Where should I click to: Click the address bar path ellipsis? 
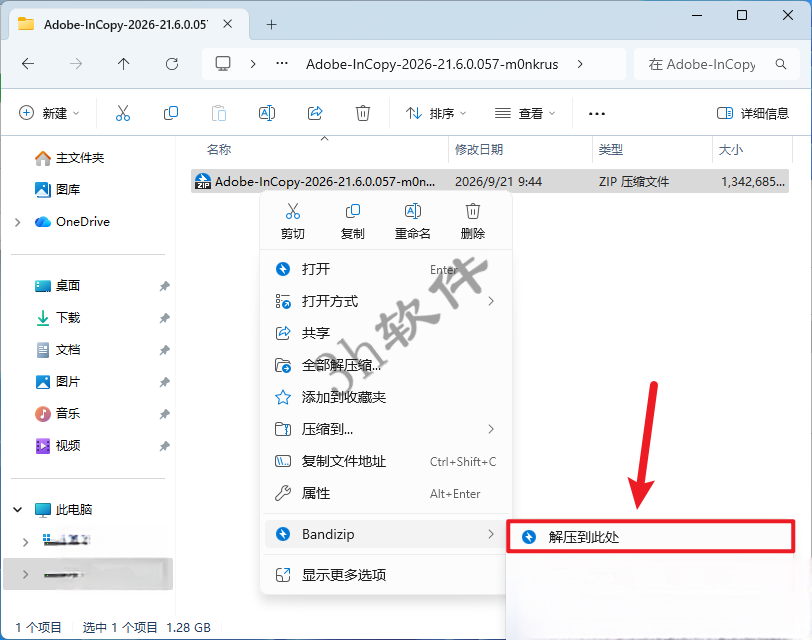pos(282,63)
